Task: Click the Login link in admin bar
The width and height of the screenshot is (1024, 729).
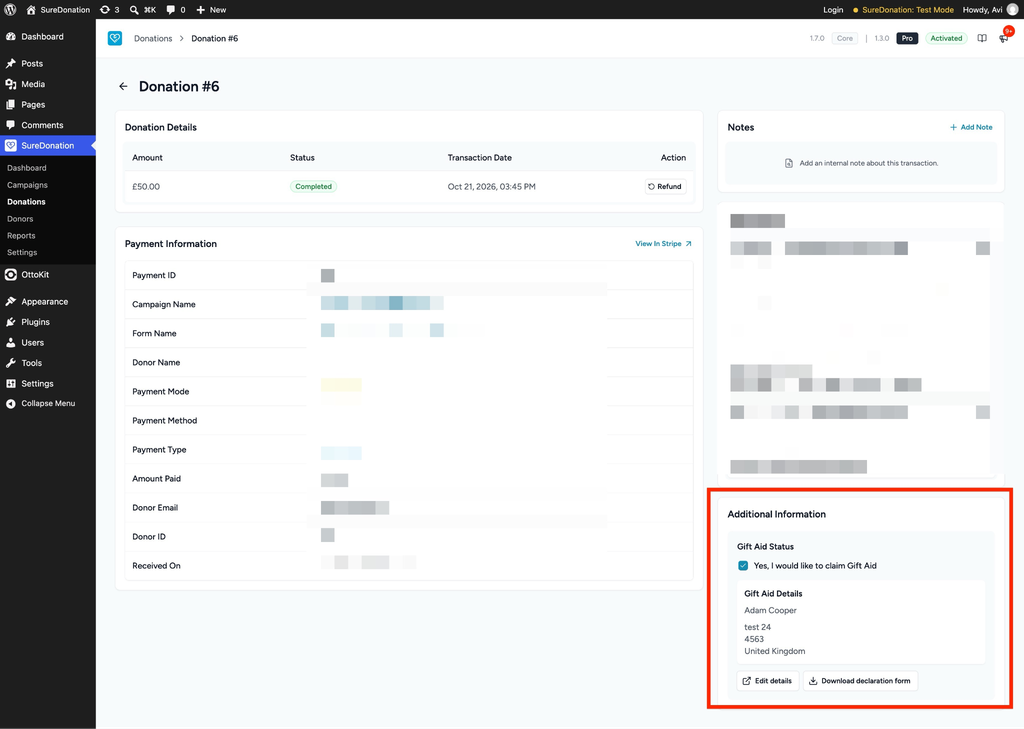Action: 833,10
